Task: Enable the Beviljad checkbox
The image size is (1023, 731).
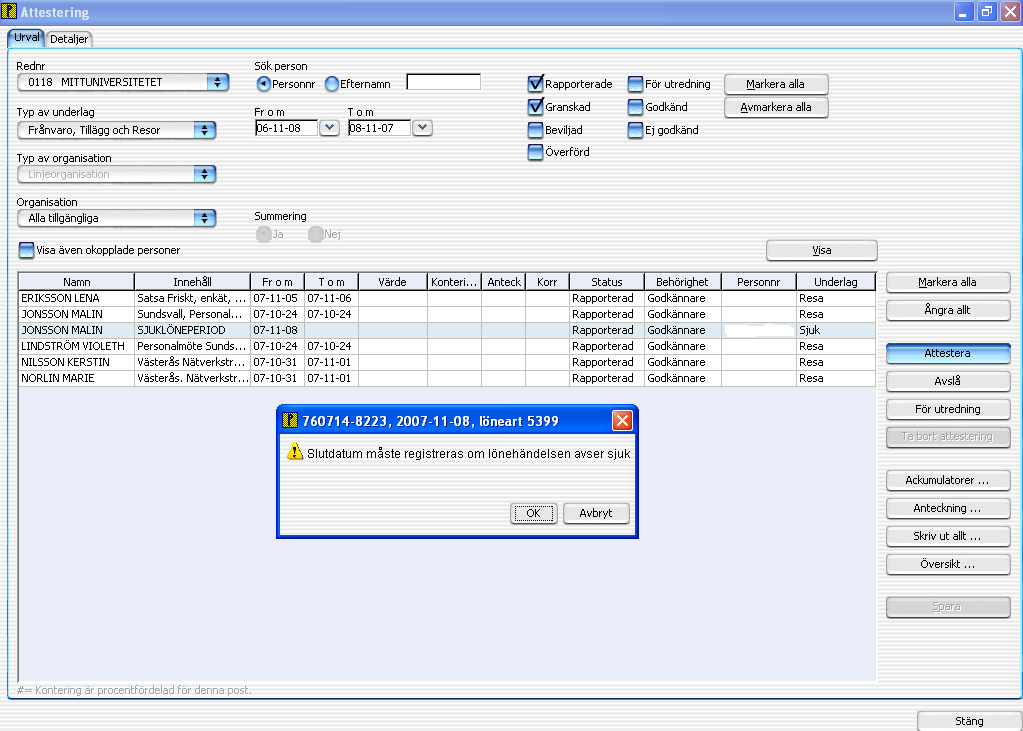Action: click(536, 130)
